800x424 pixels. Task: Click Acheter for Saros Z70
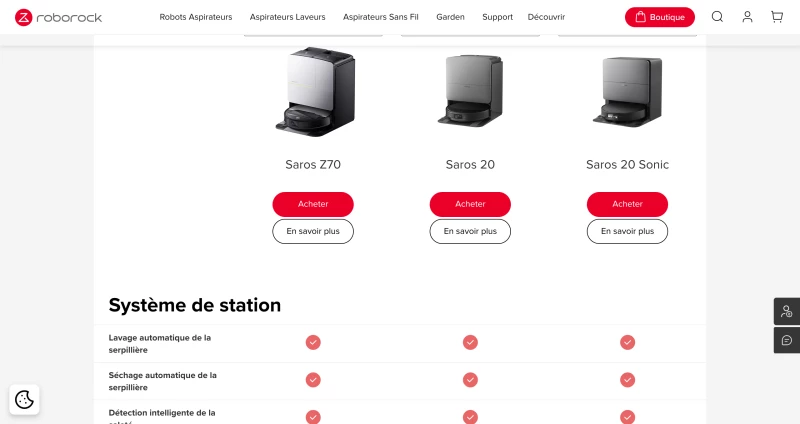pos(313,204)
